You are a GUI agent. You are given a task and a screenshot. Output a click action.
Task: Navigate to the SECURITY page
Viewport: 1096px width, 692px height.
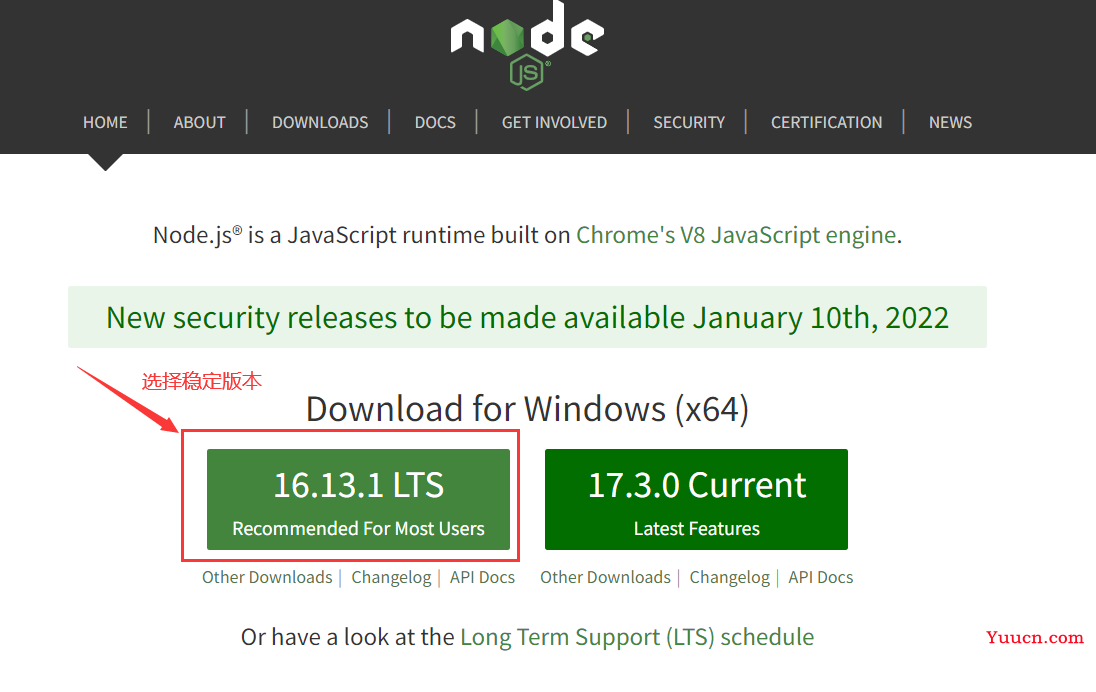point(689,122)
